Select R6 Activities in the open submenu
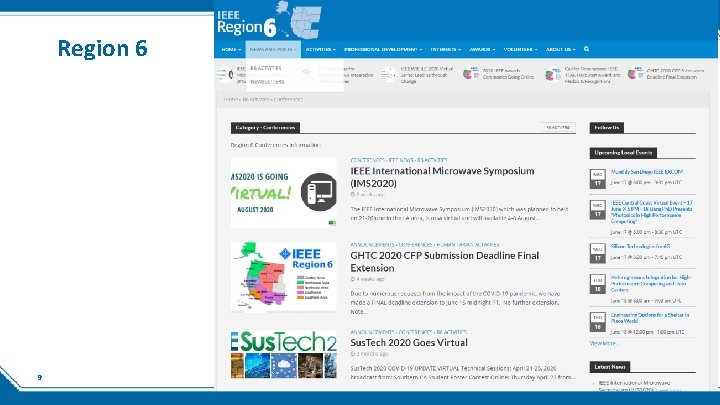Viewport: 720px width, 405px height. click(266, 68)
